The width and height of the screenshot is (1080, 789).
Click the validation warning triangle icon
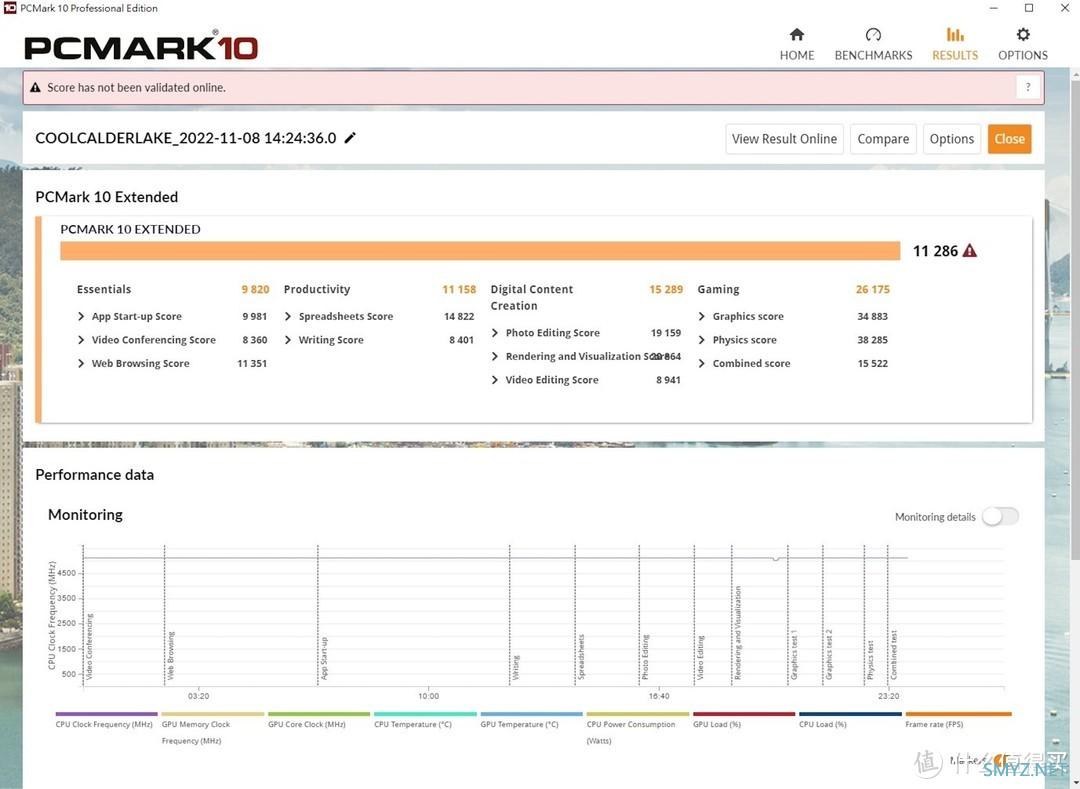tap(35, 87)
